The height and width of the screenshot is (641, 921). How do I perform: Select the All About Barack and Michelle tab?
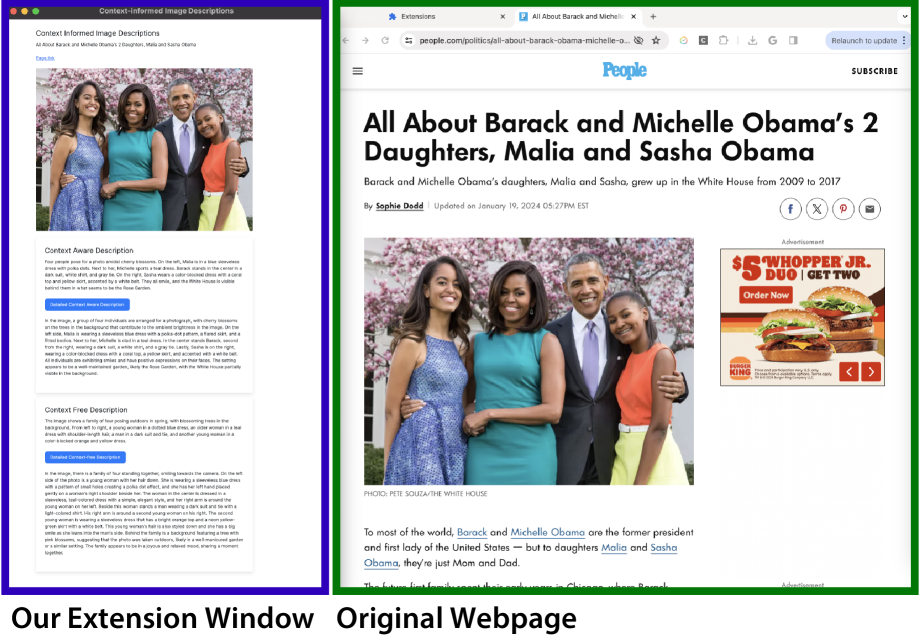[x=577, y=16]
